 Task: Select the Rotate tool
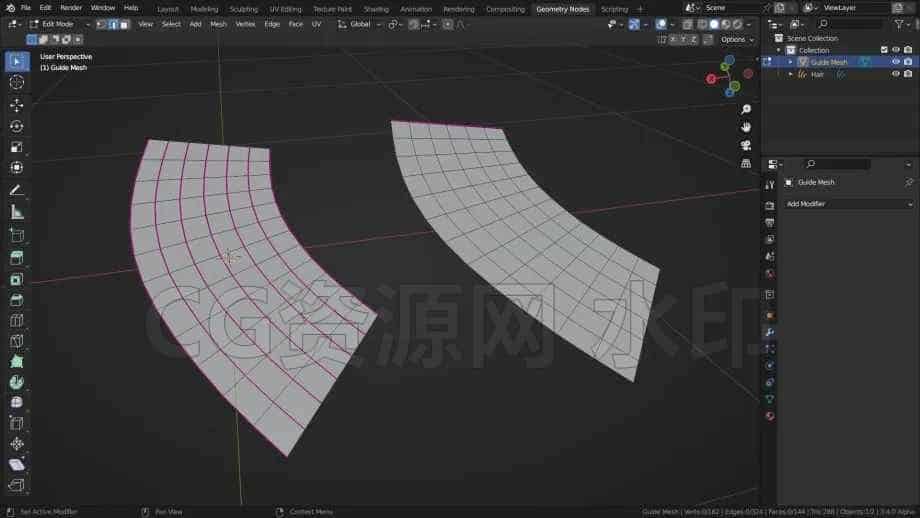pyautogui.click(x=17, y=126)
